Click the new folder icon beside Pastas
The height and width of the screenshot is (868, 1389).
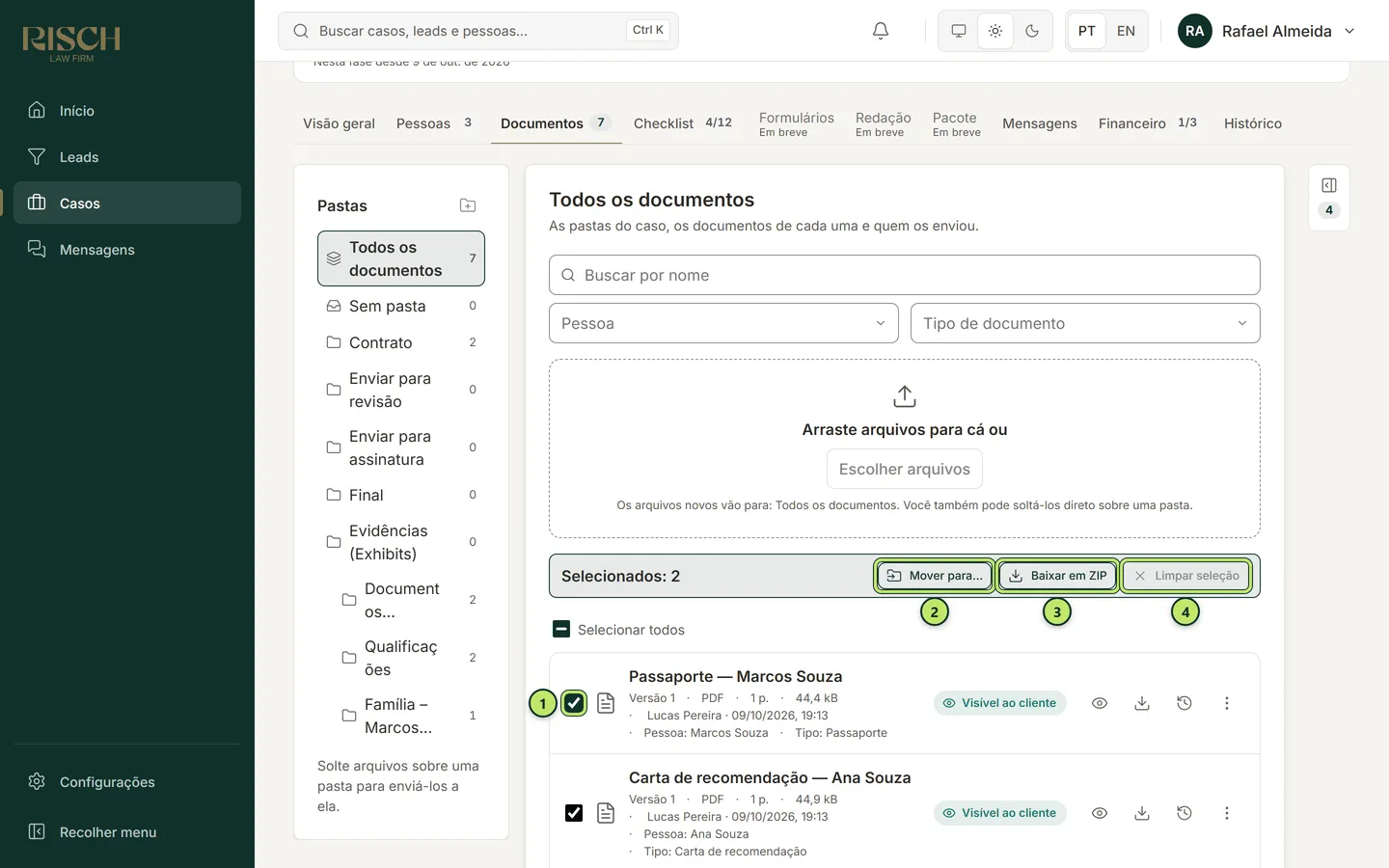click(468, 205)
